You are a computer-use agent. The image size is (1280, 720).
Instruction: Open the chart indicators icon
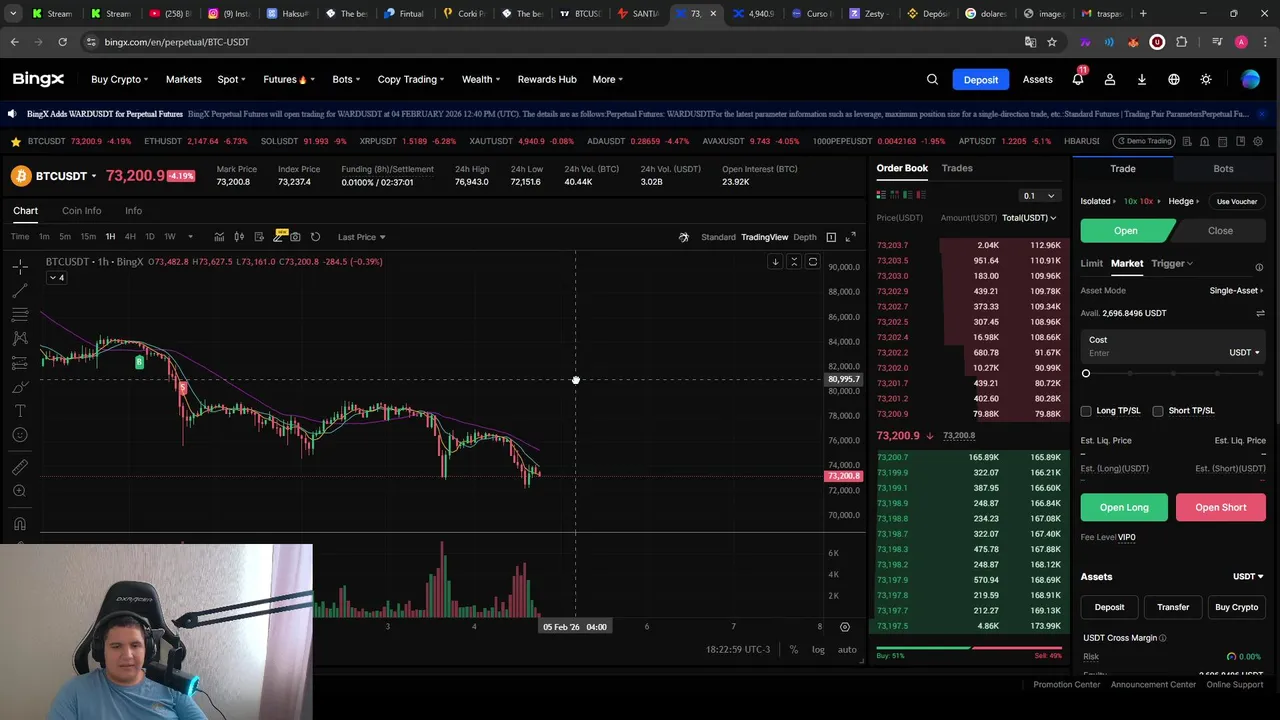[219, 237]
